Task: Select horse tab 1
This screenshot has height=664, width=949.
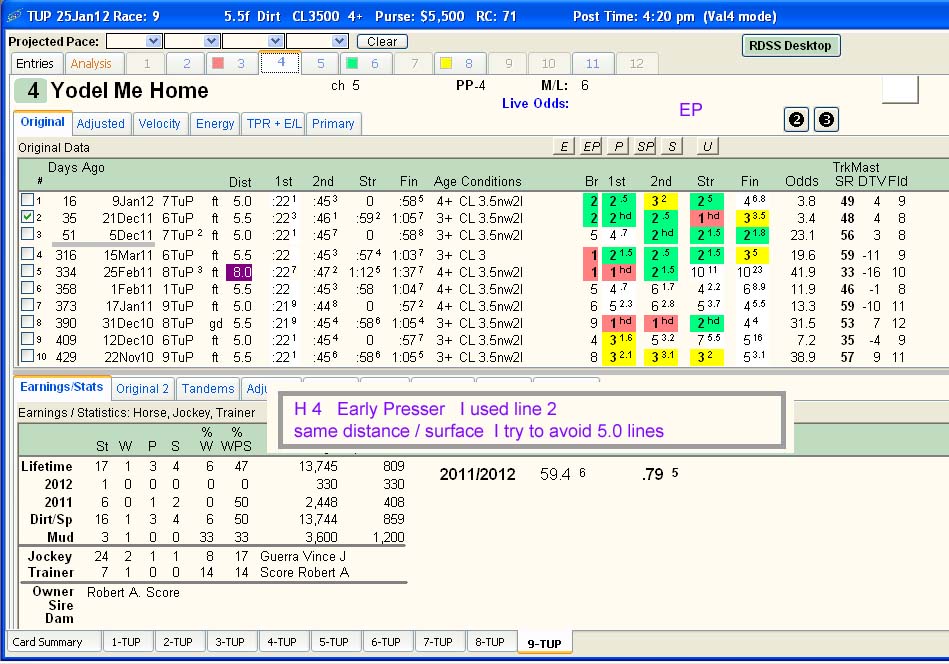Action: tap(146, 64)
